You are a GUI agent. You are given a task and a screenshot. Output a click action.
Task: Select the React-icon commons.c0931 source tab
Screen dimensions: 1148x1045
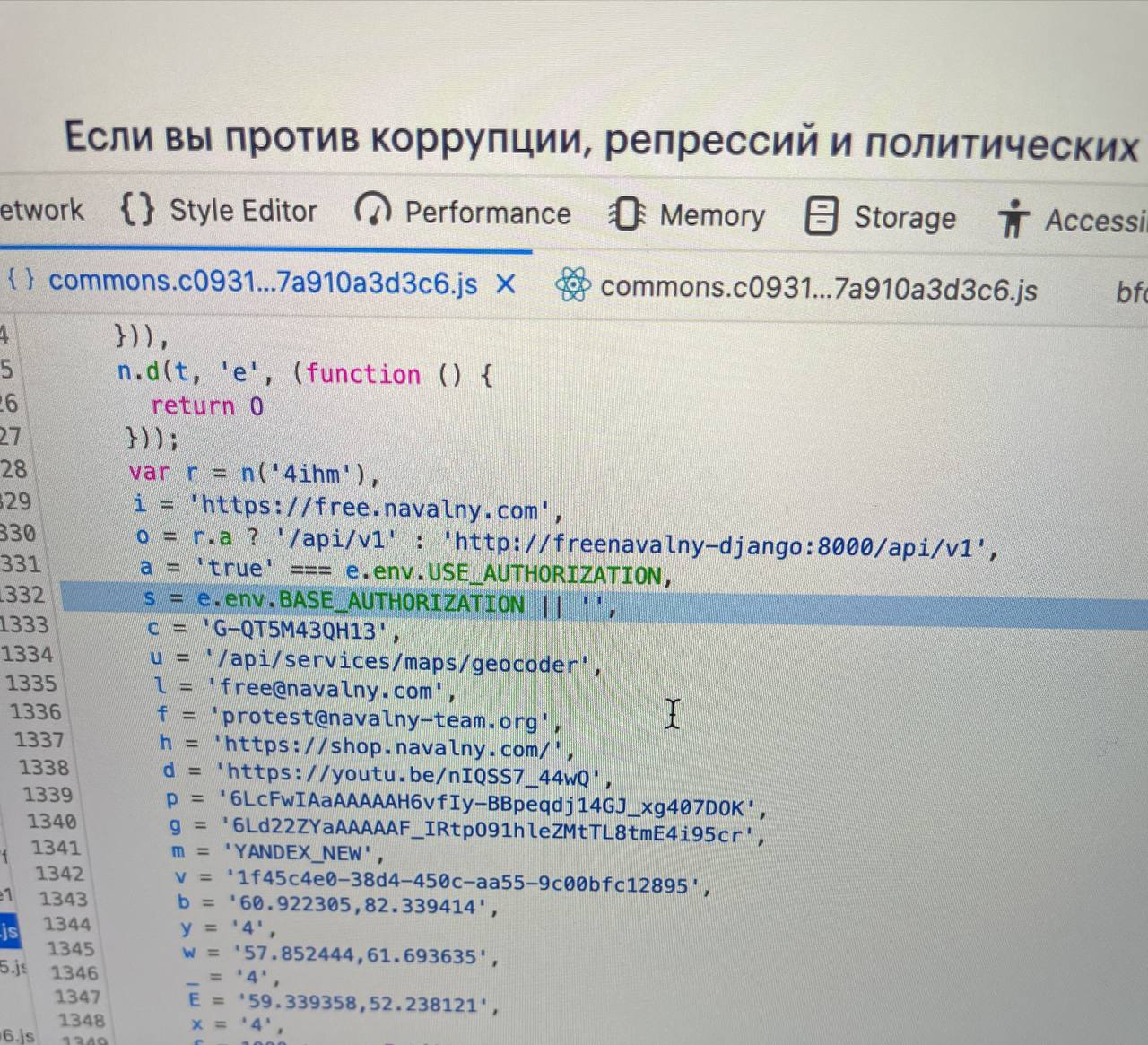[796, 288]
